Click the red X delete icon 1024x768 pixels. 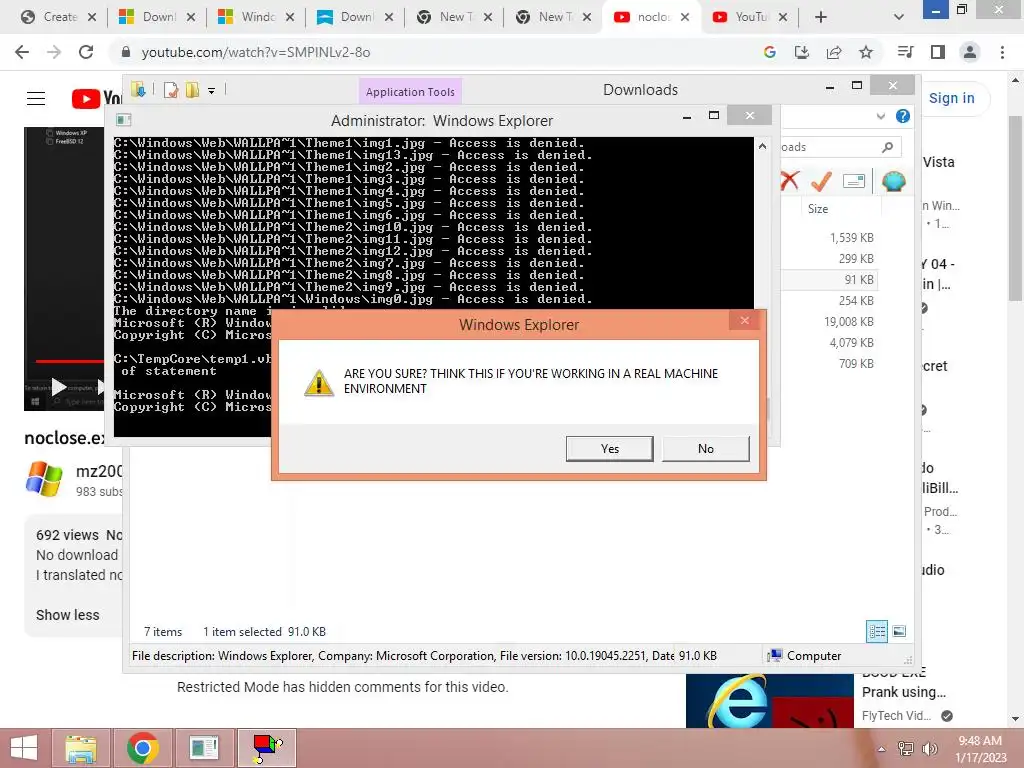pyautogui.click(x=790, y=180)
